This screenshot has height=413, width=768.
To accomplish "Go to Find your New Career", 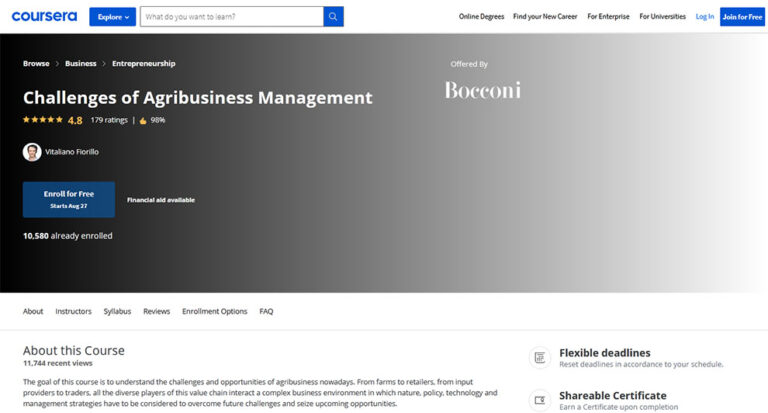I will point(545,17).
